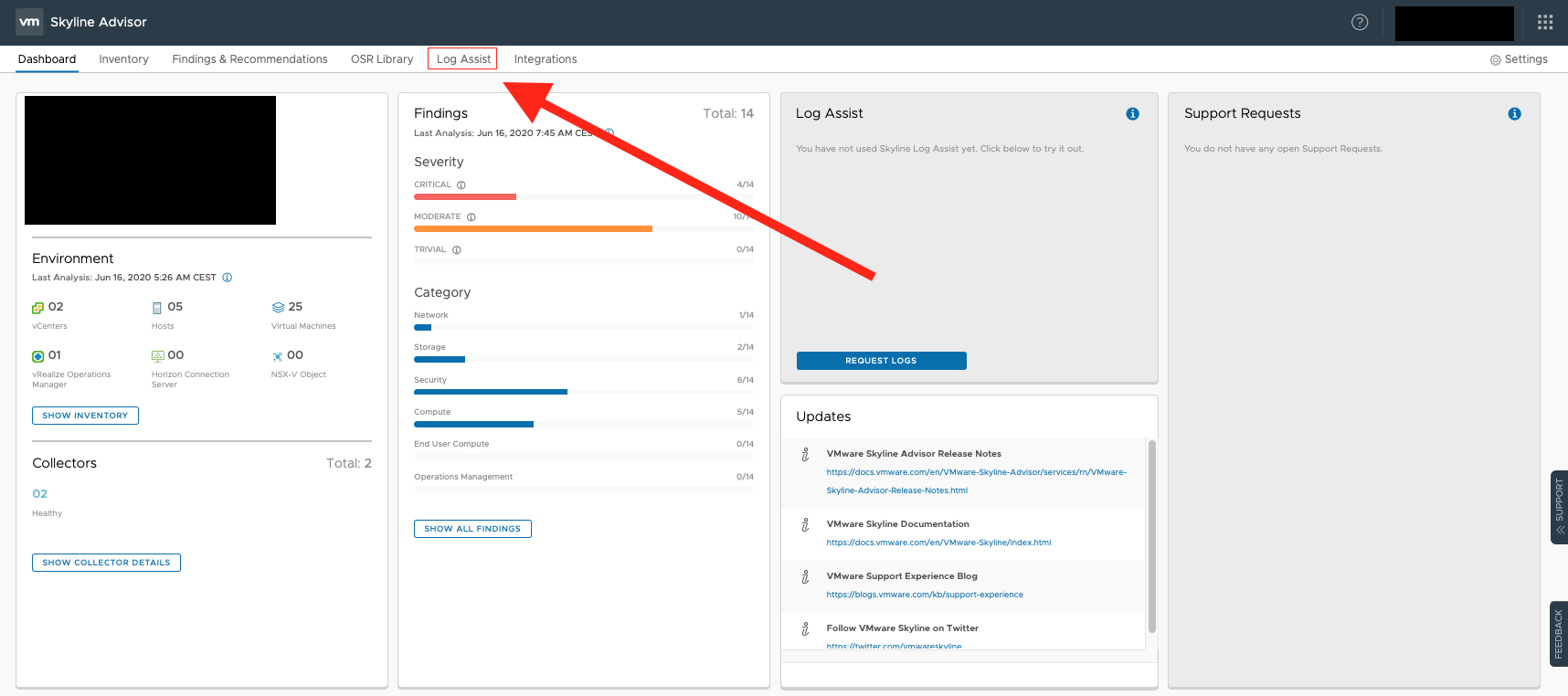Open the SUPPORT side tab
1568x696 pixels.
click(x=1559, y=507)
